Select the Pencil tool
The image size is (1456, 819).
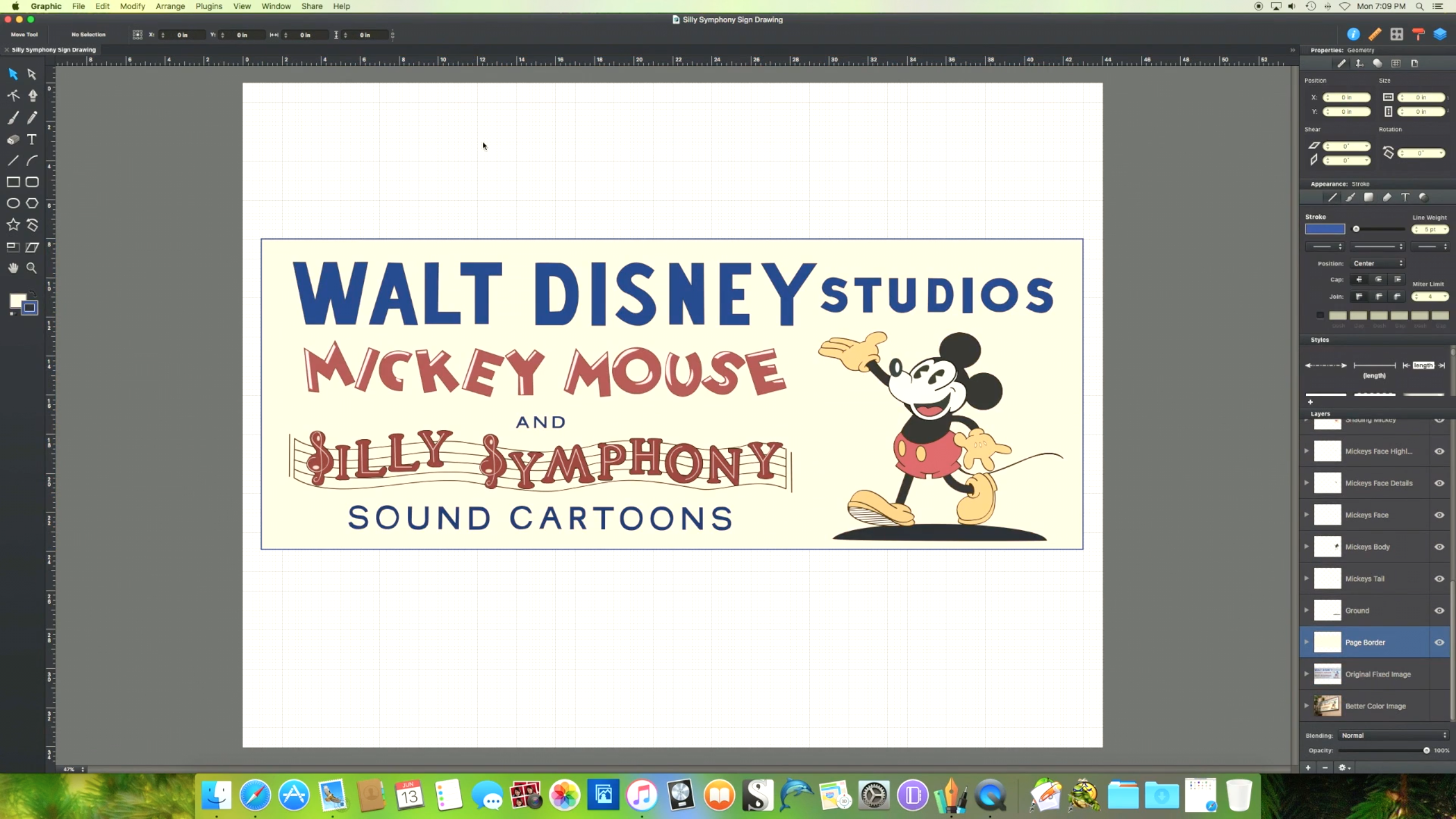pos(32,118)
